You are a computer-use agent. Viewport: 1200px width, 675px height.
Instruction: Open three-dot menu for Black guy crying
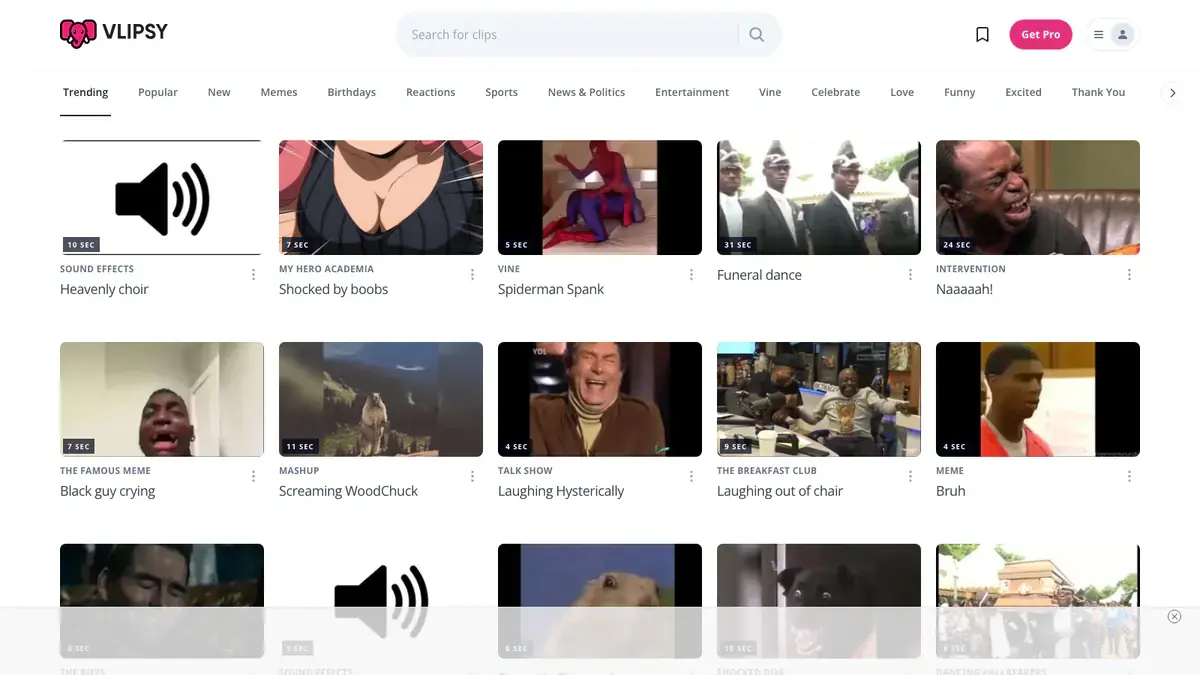[253, 476]
